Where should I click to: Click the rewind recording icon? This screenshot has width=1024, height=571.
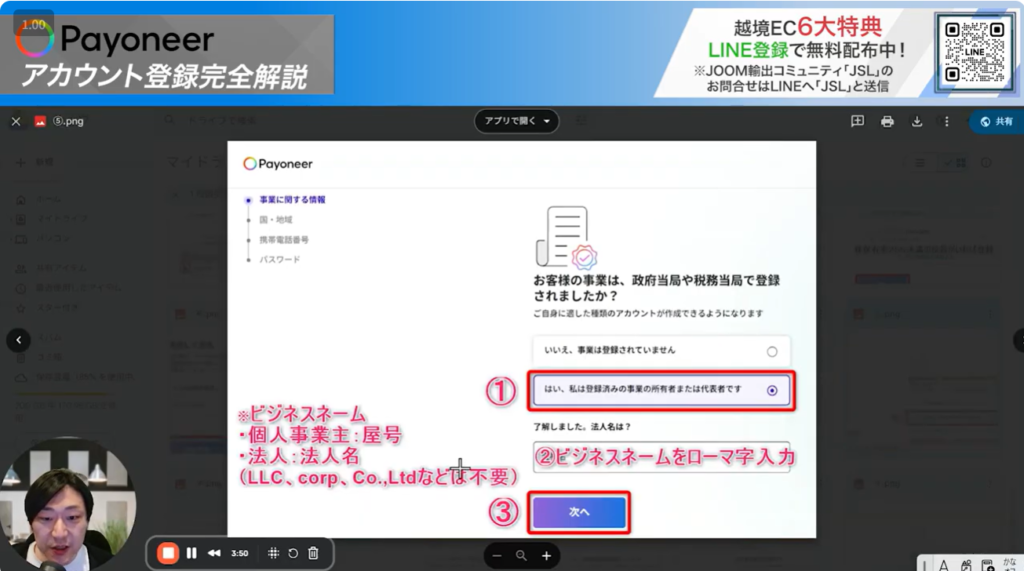click(214, 553)
